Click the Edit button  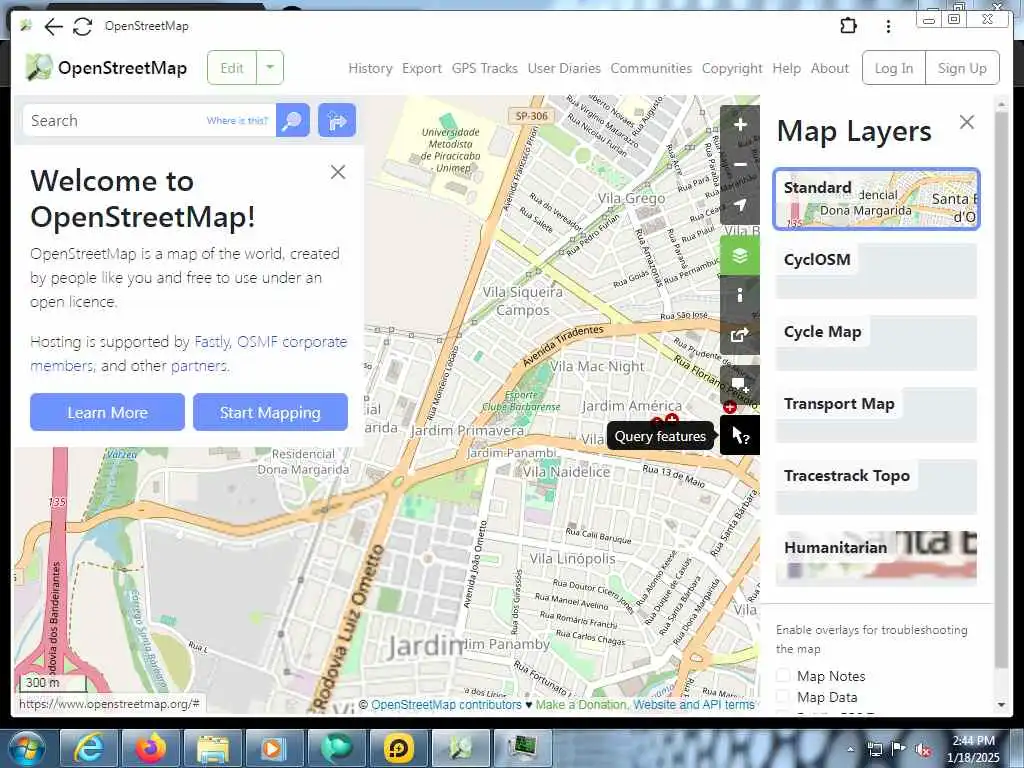coord(232,67)
